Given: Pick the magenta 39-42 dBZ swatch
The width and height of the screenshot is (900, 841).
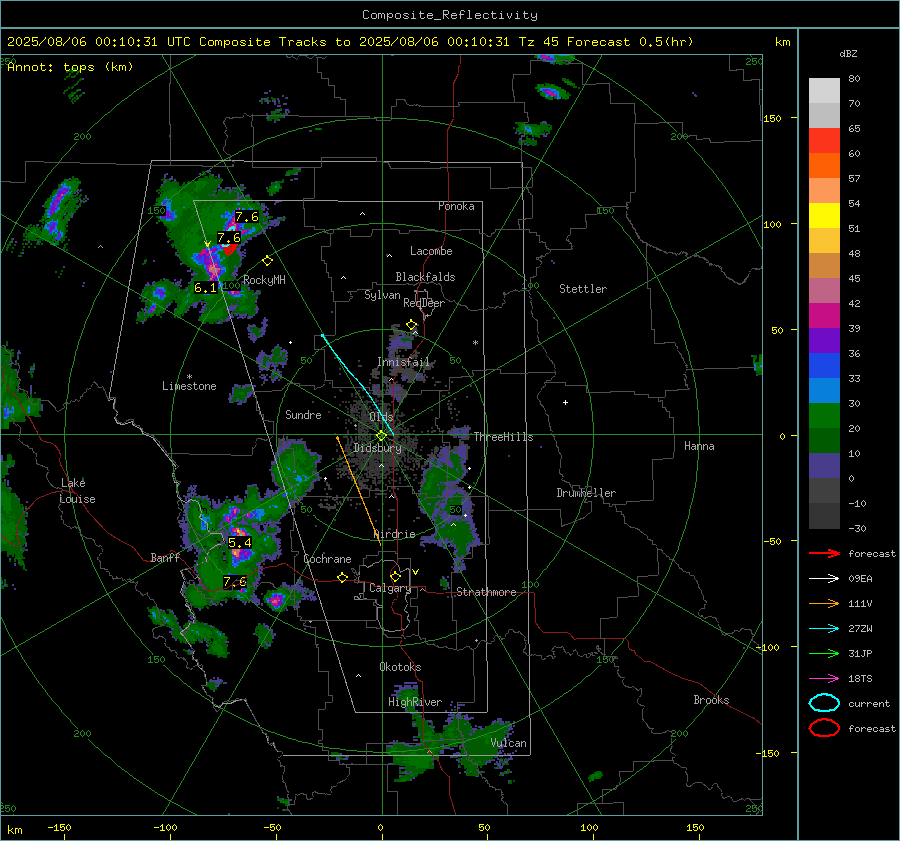Looking at the screenshot, I should tap(824, 316).
